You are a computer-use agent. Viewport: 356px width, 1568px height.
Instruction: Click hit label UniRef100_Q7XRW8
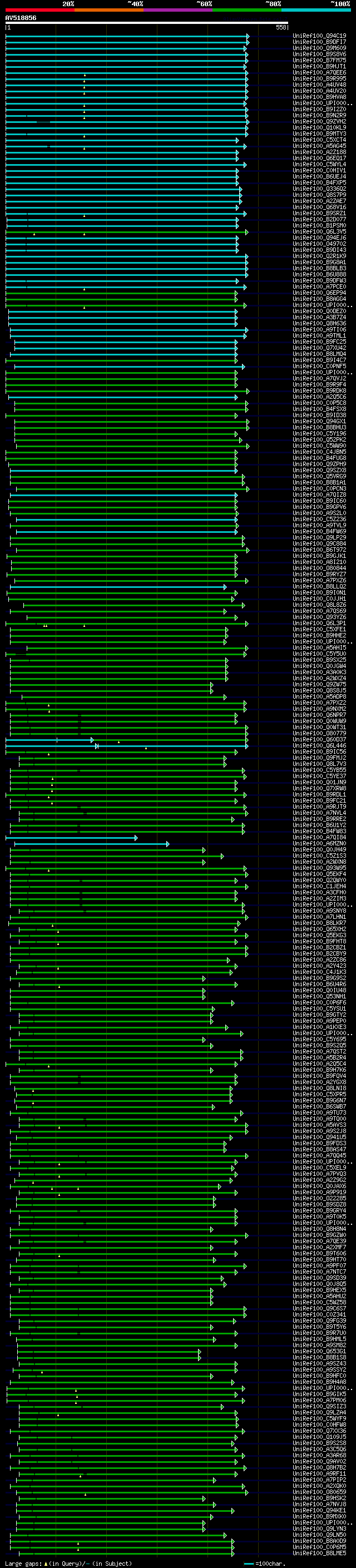pyautogui.click(x=319, y=788)
